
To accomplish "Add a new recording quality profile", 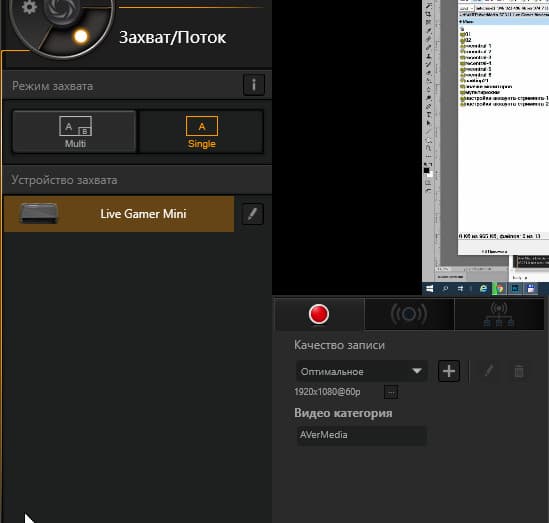I will coord(449,371).
